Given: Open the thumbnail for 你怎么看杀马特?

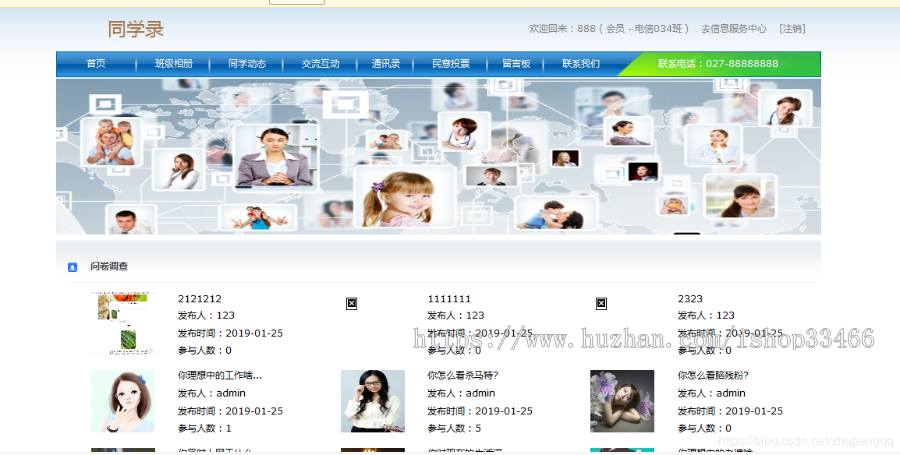Looking at the screenshot, I should click(373, 401).
